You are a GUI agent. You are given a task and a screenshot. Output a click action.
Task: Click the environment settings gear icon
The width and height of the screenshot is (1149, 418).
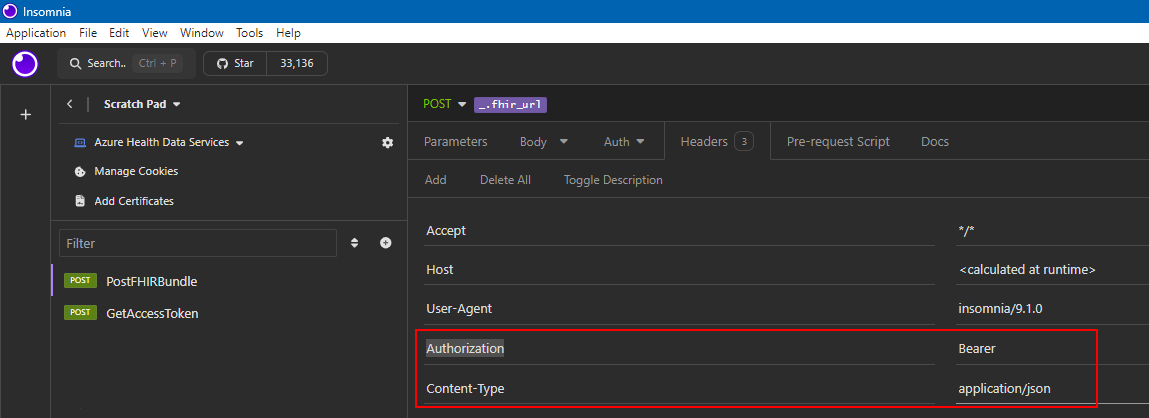click(388, 142)
